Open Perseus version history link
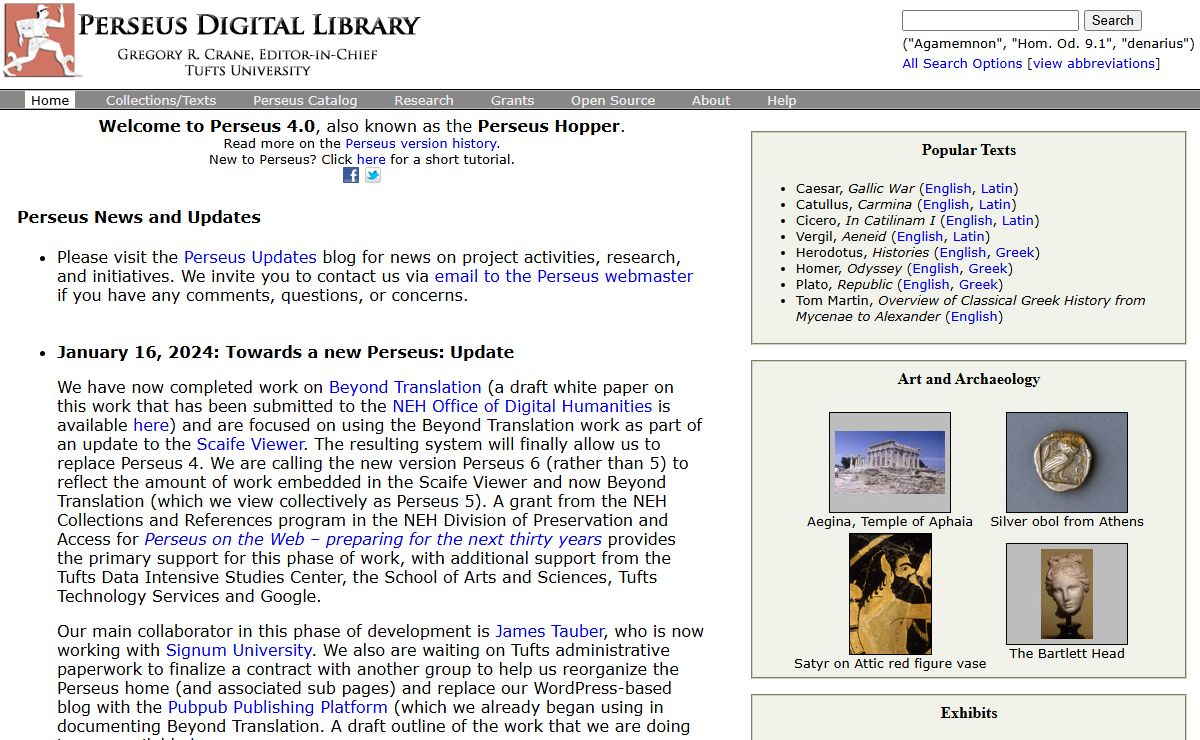This screenshot has height=740, width=1200. click(422, 143)
